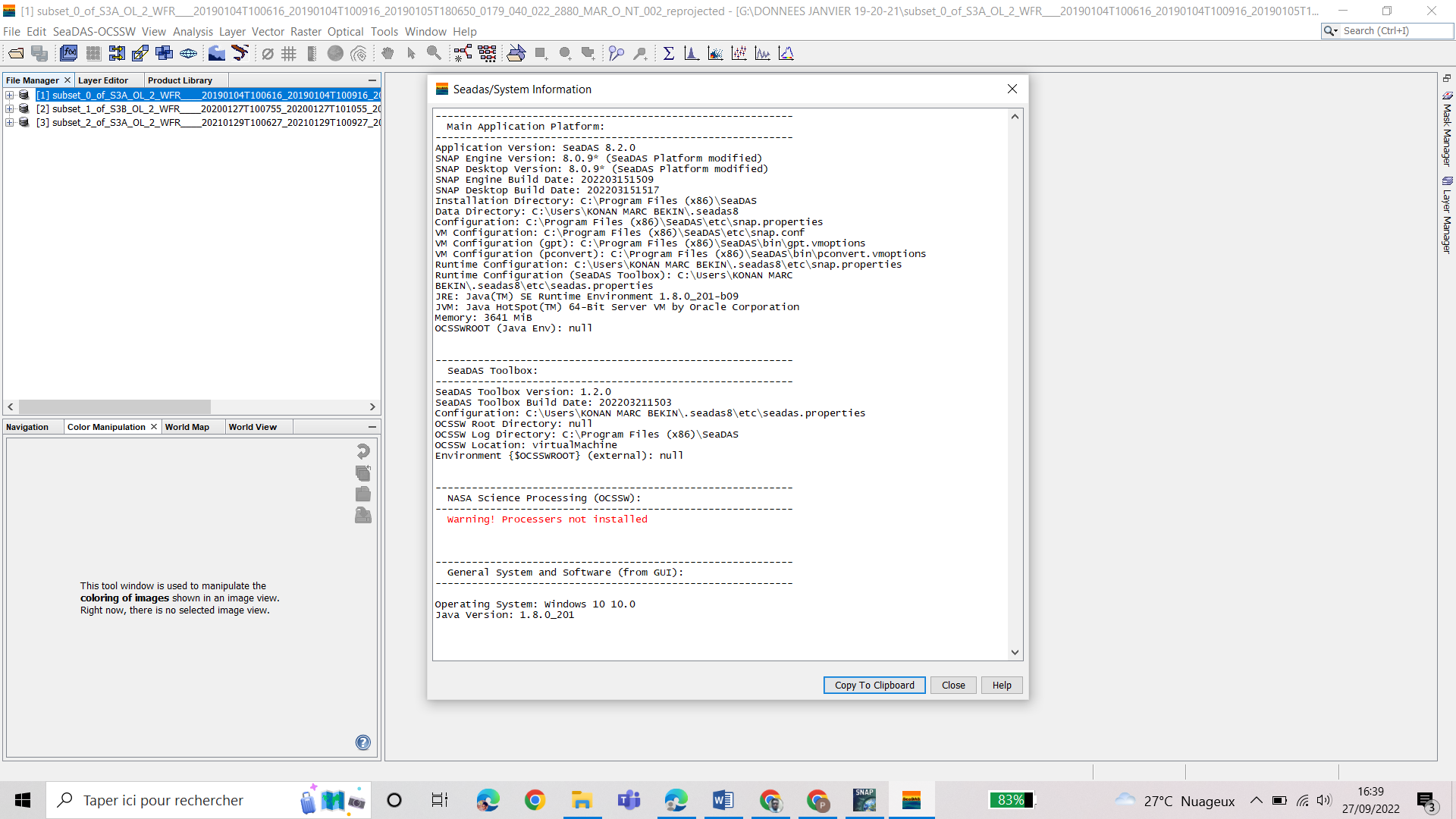The image size is (1456, 819).
Task: Toggle the World Map panel
Action: click(188, 426)
